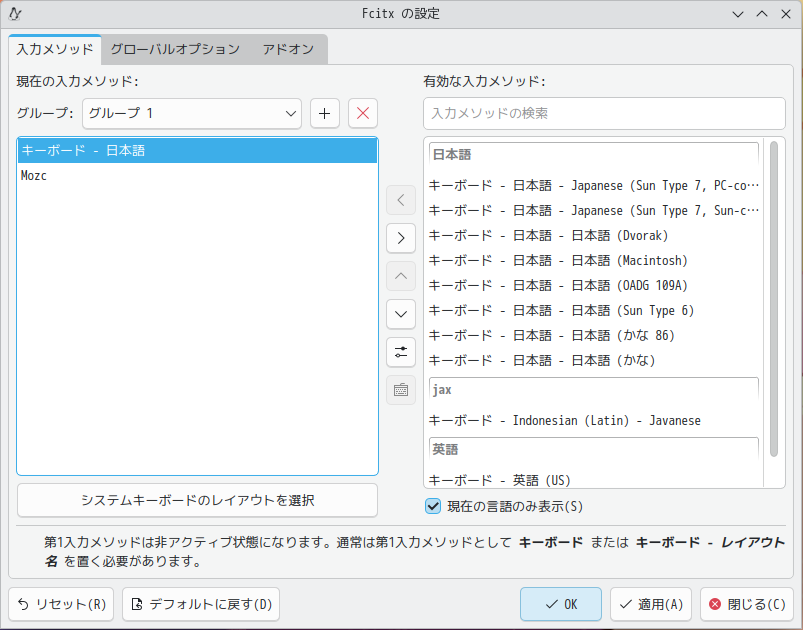Image resolution: width=803 pixels, height=630 pixels.
Task: Click the jax group header
Action: coord(593,390)
